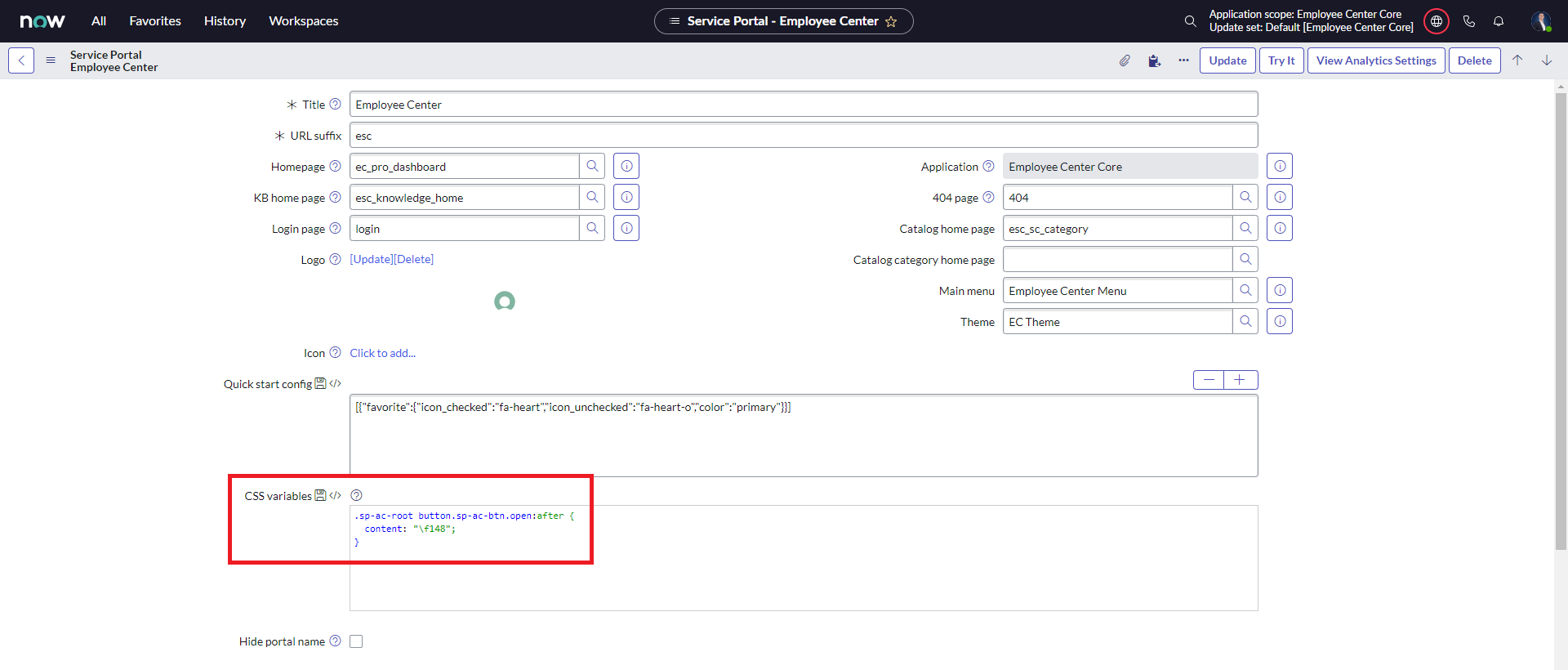Preview the Login page record
The height and width of the screenshot is (670, 1568).
(626, 229)
